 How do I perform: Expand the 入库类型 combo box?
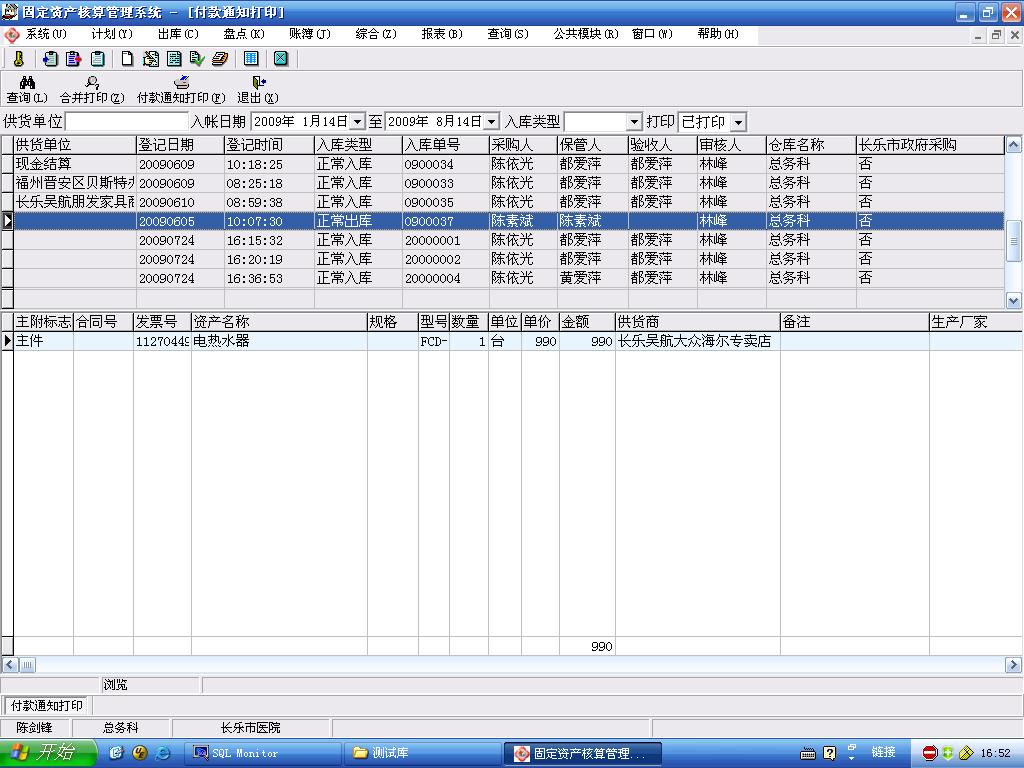[x=634, y=122]
